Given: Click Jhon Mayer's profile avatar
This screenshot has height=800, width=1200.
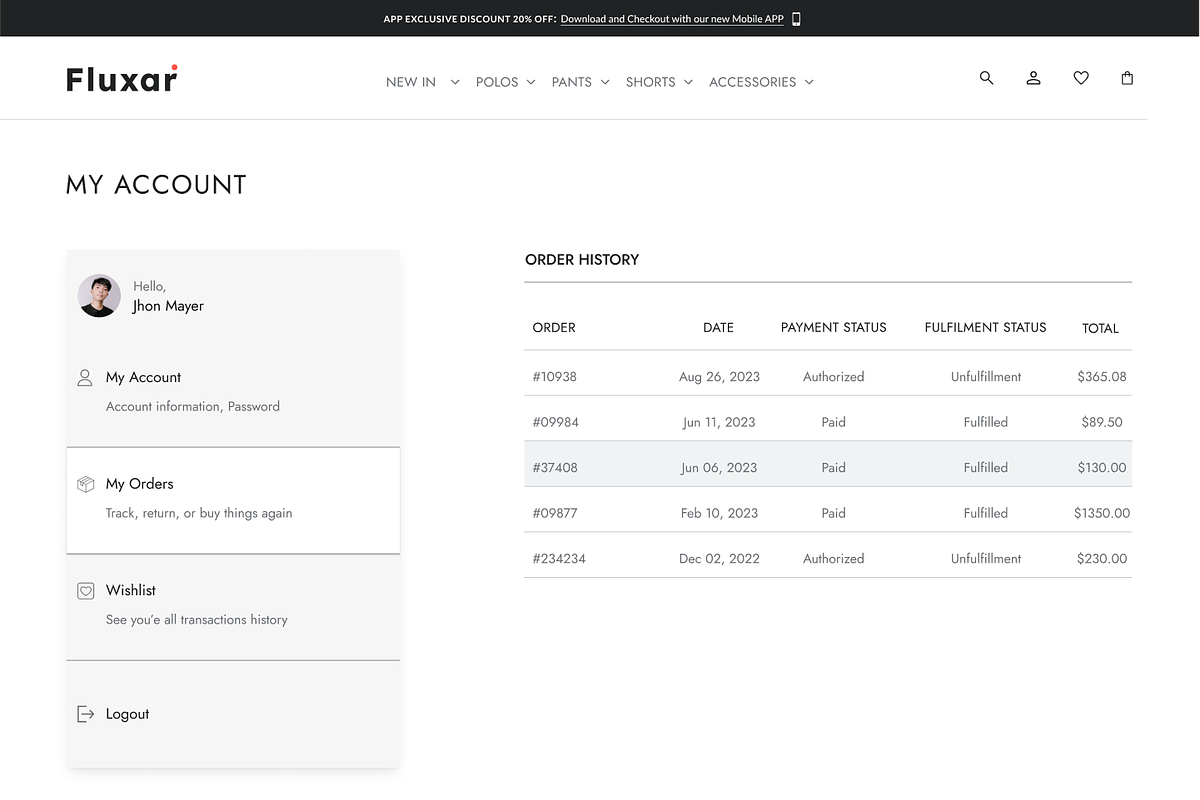Looking at the screenshot, I should (100, 296).
